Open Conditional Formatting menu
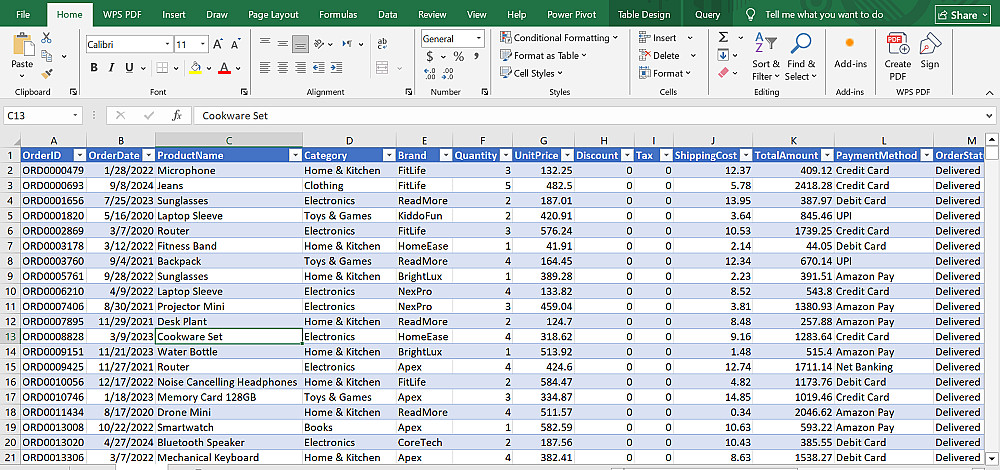The image size is (1000, 470). click(559, 38)
